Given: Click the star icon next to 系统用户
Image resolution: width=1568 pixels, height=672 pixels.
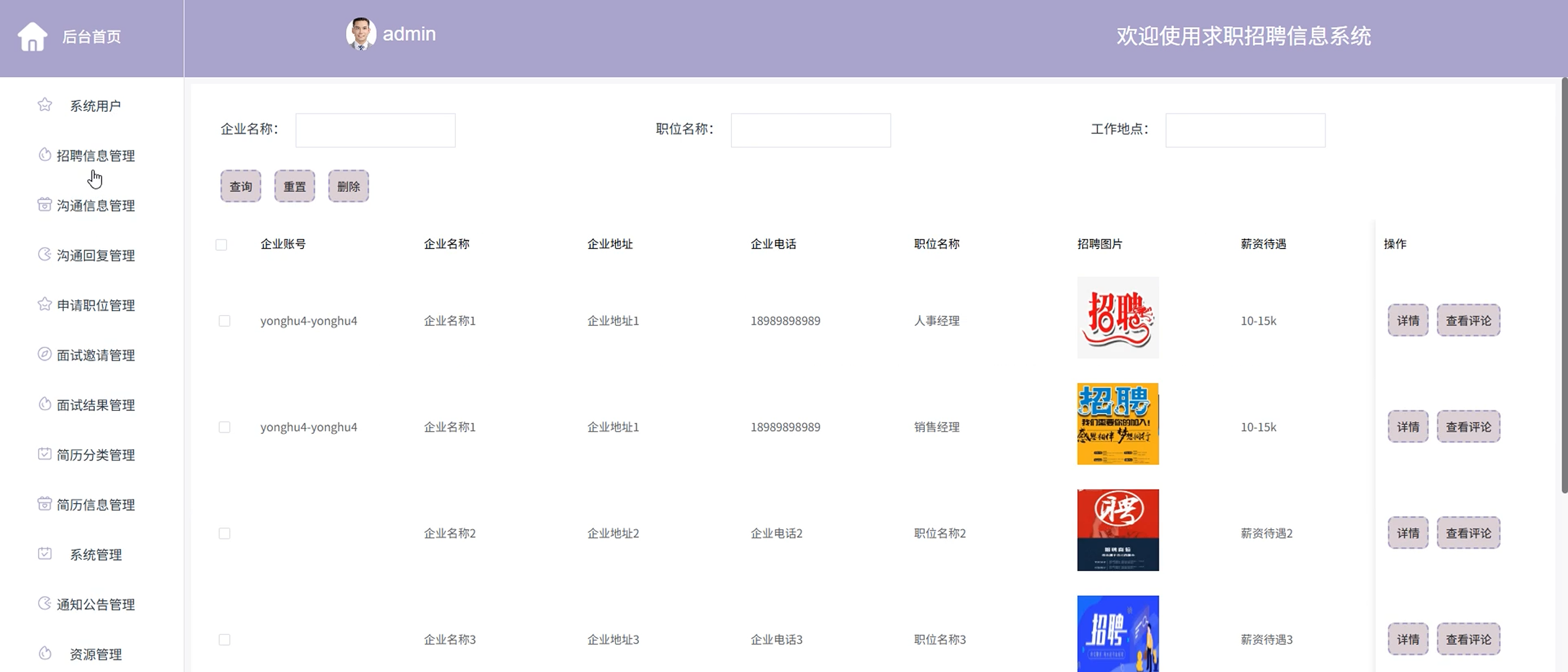Looking at the screenshot, I should point(45,105).
